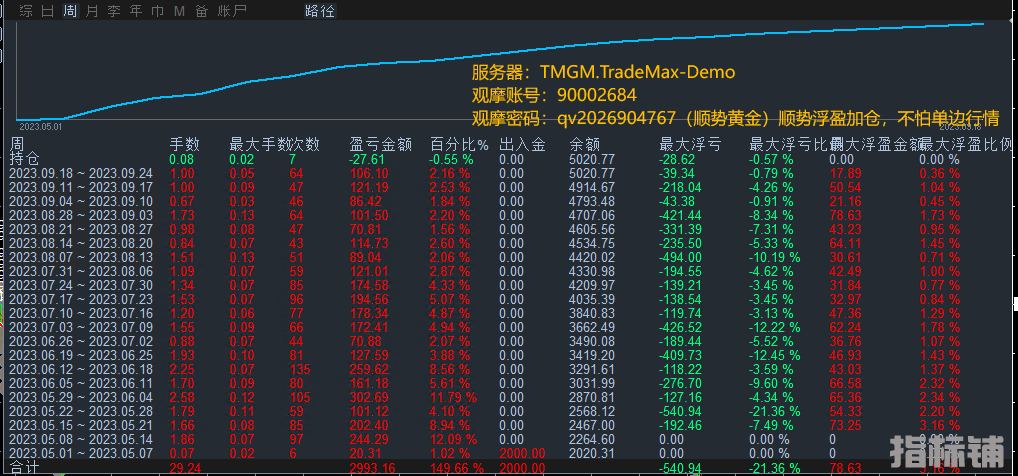The width and height of the screenshot is (1018, 476).
Task: Open the 币 currency tab
Action: tap(157, 10)
